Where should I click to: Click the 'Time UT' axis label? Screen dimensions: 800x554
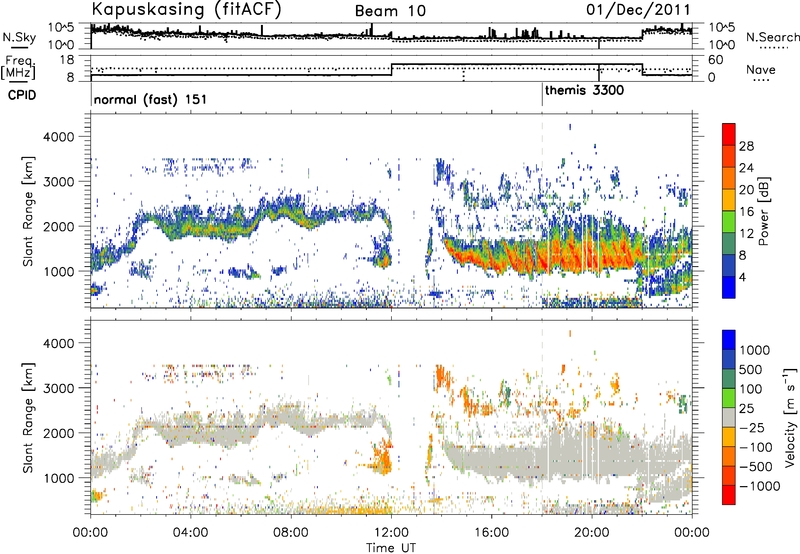coord(391,548)
